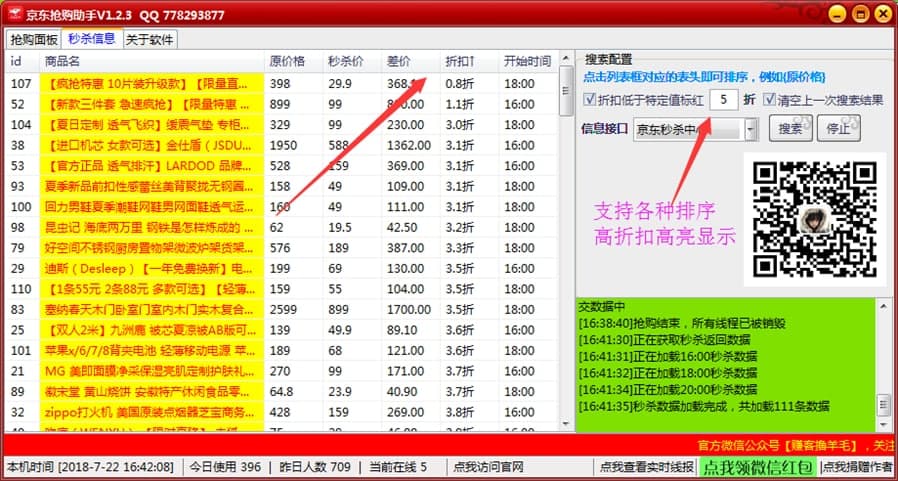Sort by the id column header
This screenshot has width=898, height=481.
[22, 61]
